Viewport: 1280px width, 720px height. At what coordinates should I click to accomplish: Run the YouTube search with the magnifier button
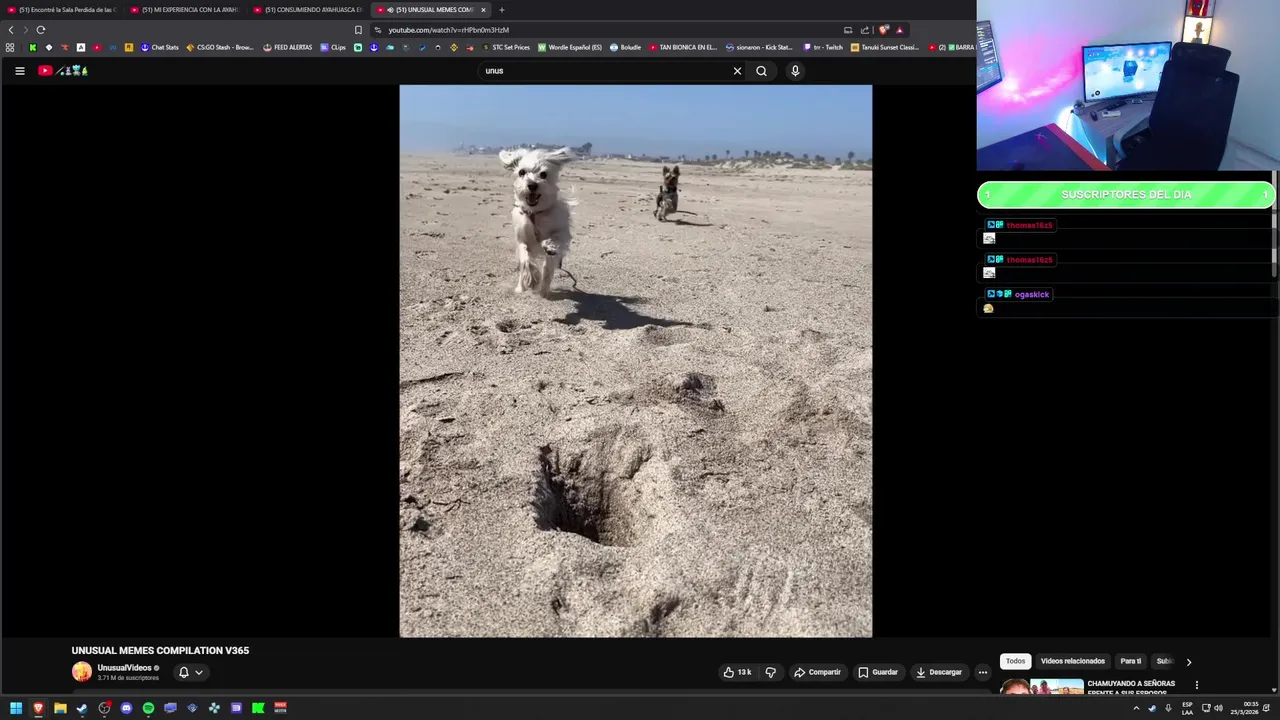pyautogui.click(x=761, y=71)
